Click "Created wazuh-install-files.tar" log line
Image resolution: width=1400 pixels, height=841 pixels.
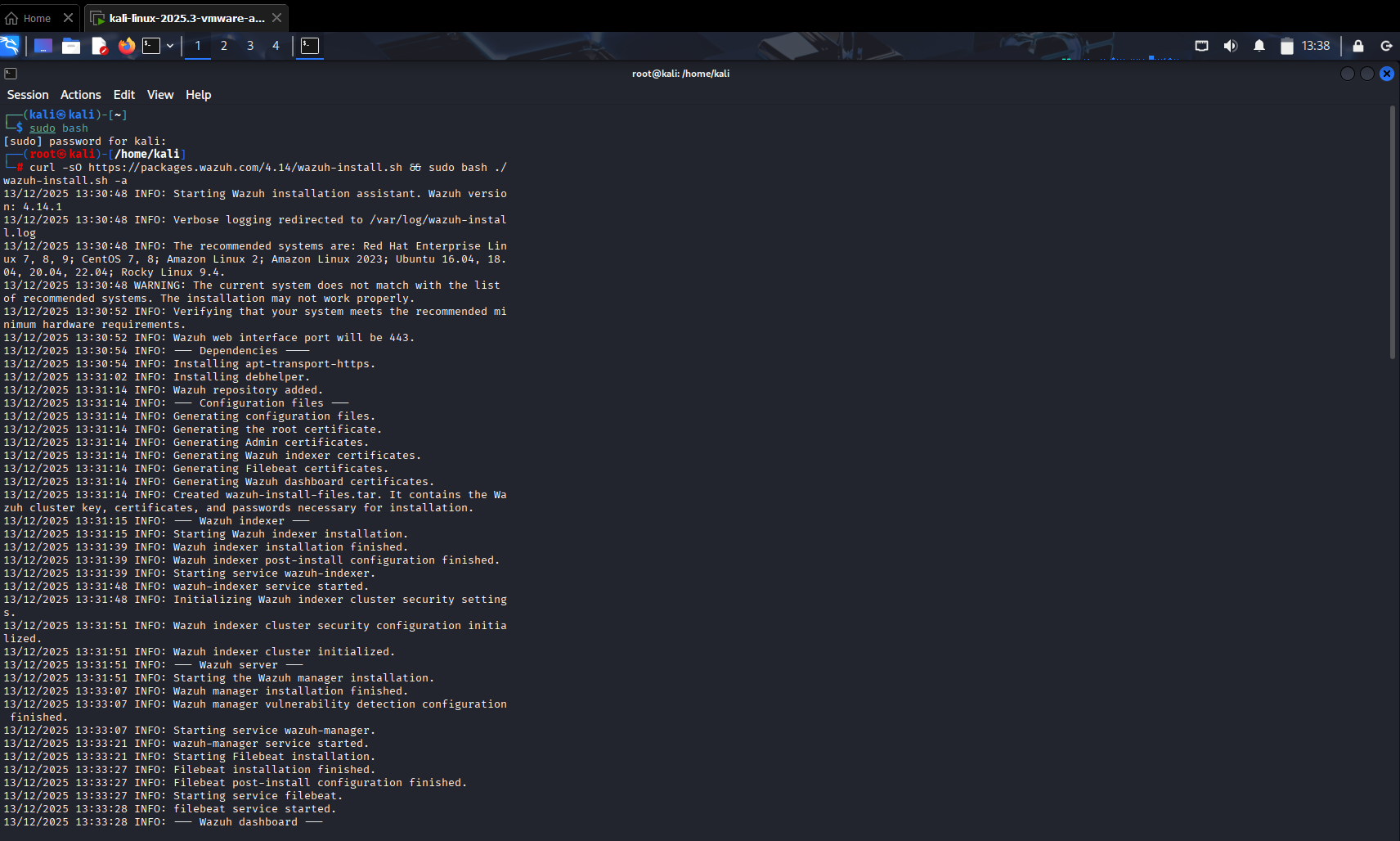pos(255,501)
